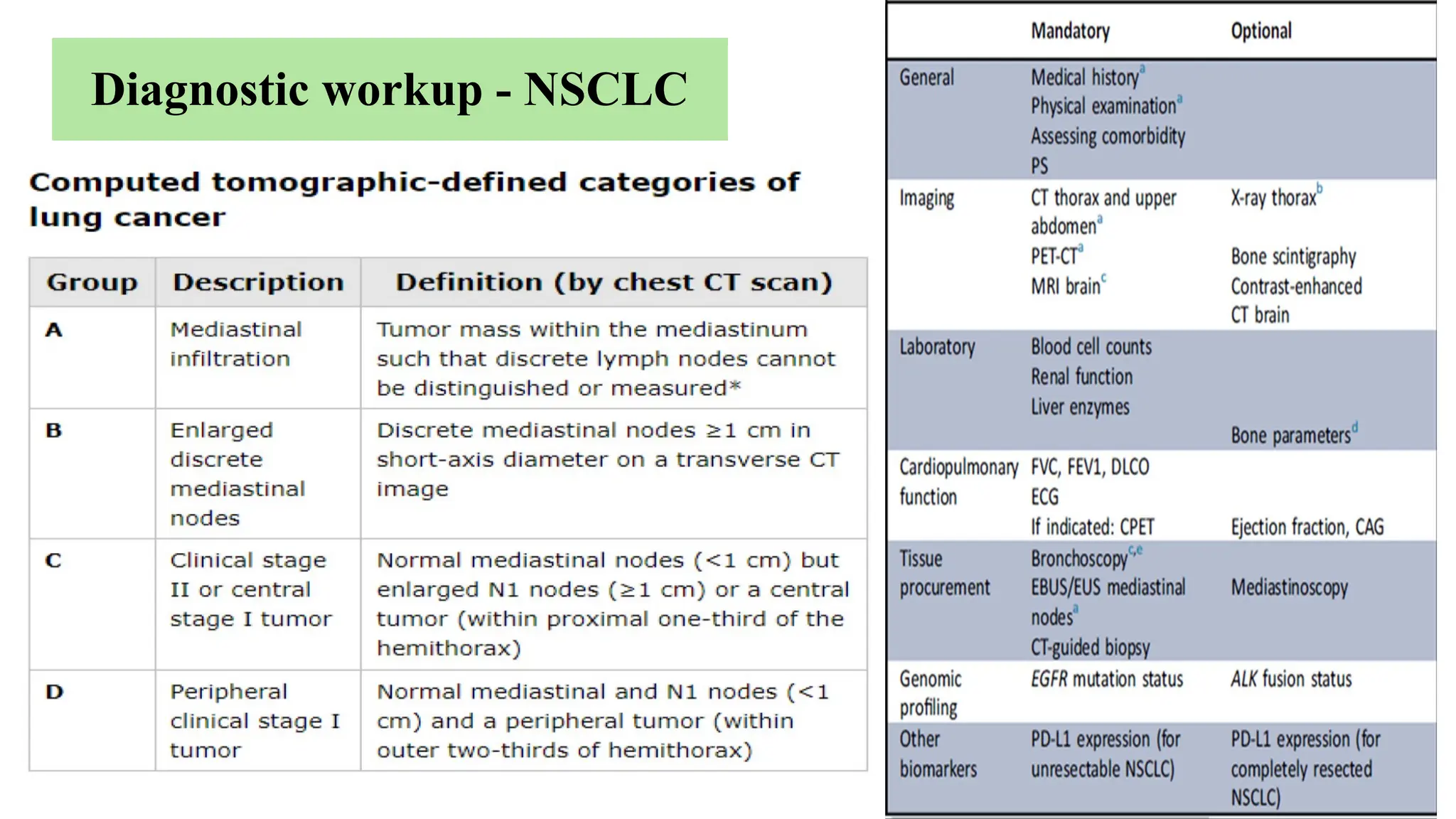Click the 'Diagnostic workup - NSCLC' title
This screenshot has width=1456, height=819.
coord(390,90)
